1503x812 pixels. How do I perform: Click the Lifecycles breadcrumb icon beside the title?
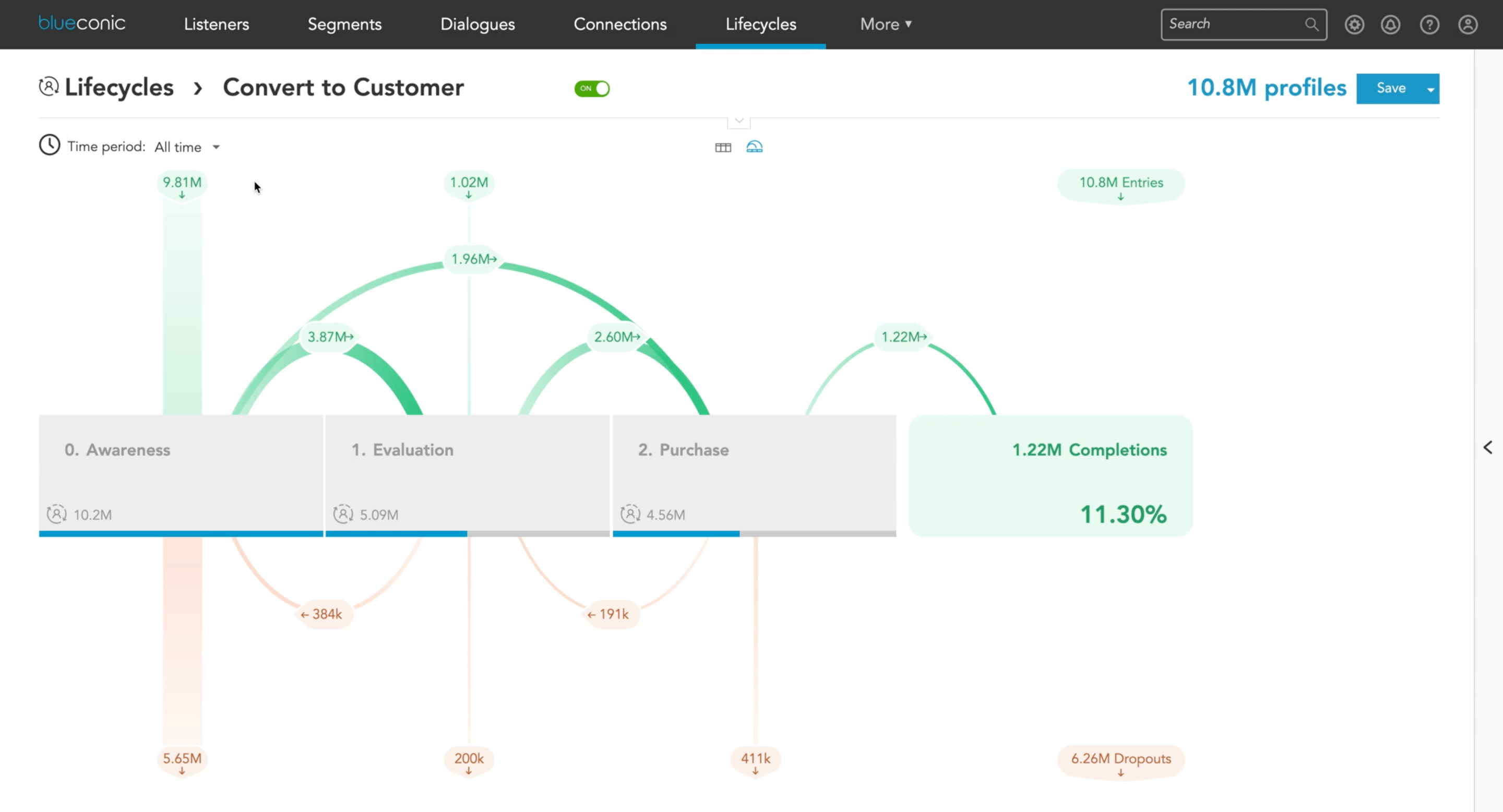point(48,86)
